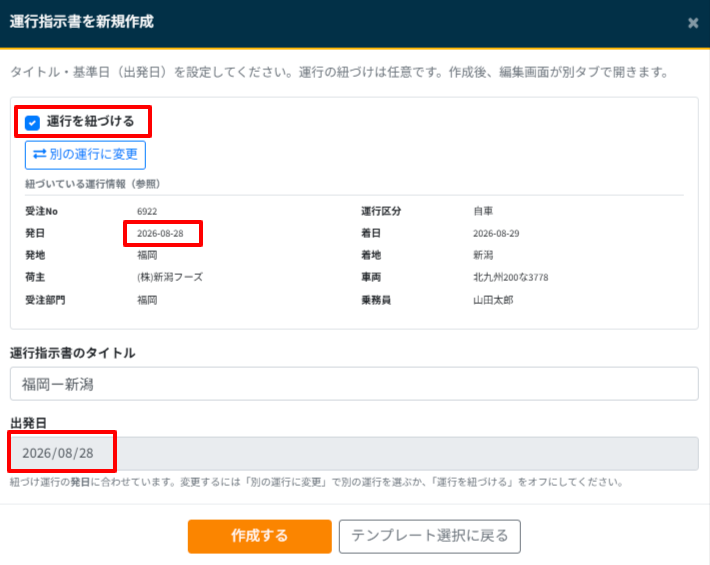Click the 運行指示書のタイトル label
Image resolution: width=710 pixels, height=565 pixels.
(72, 353)
